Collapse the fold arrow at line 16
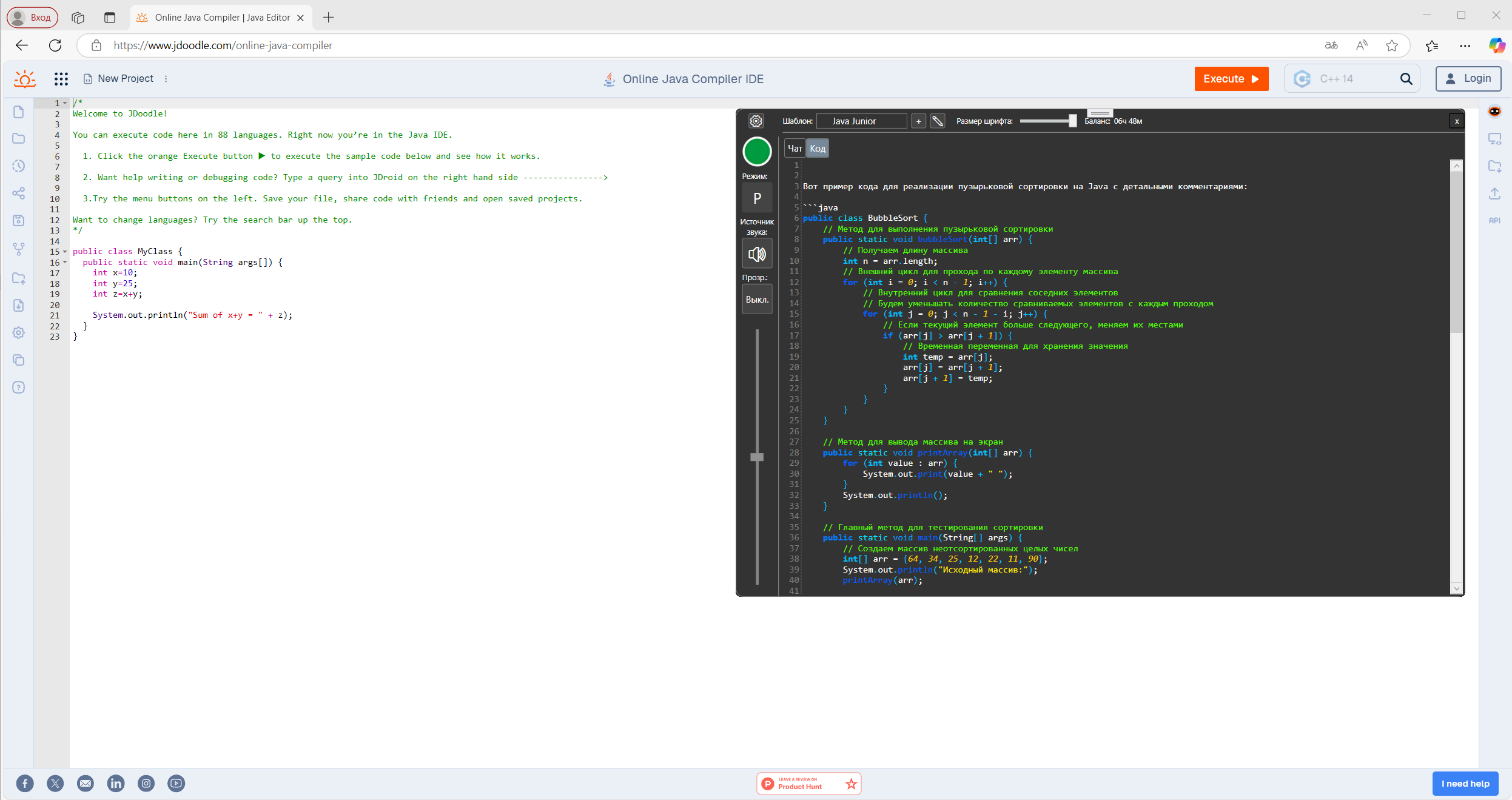 coord(65,263)
